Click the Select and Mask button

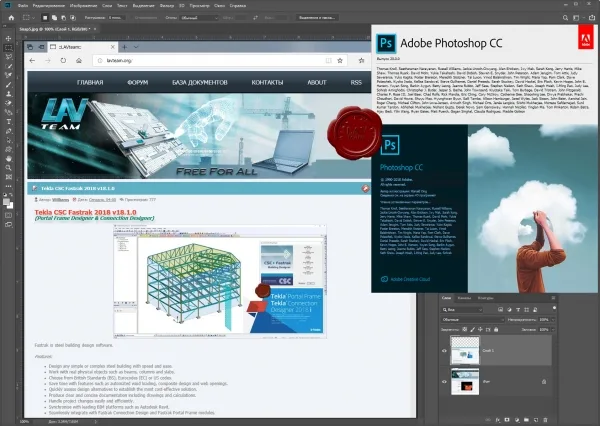click(317, 18)
